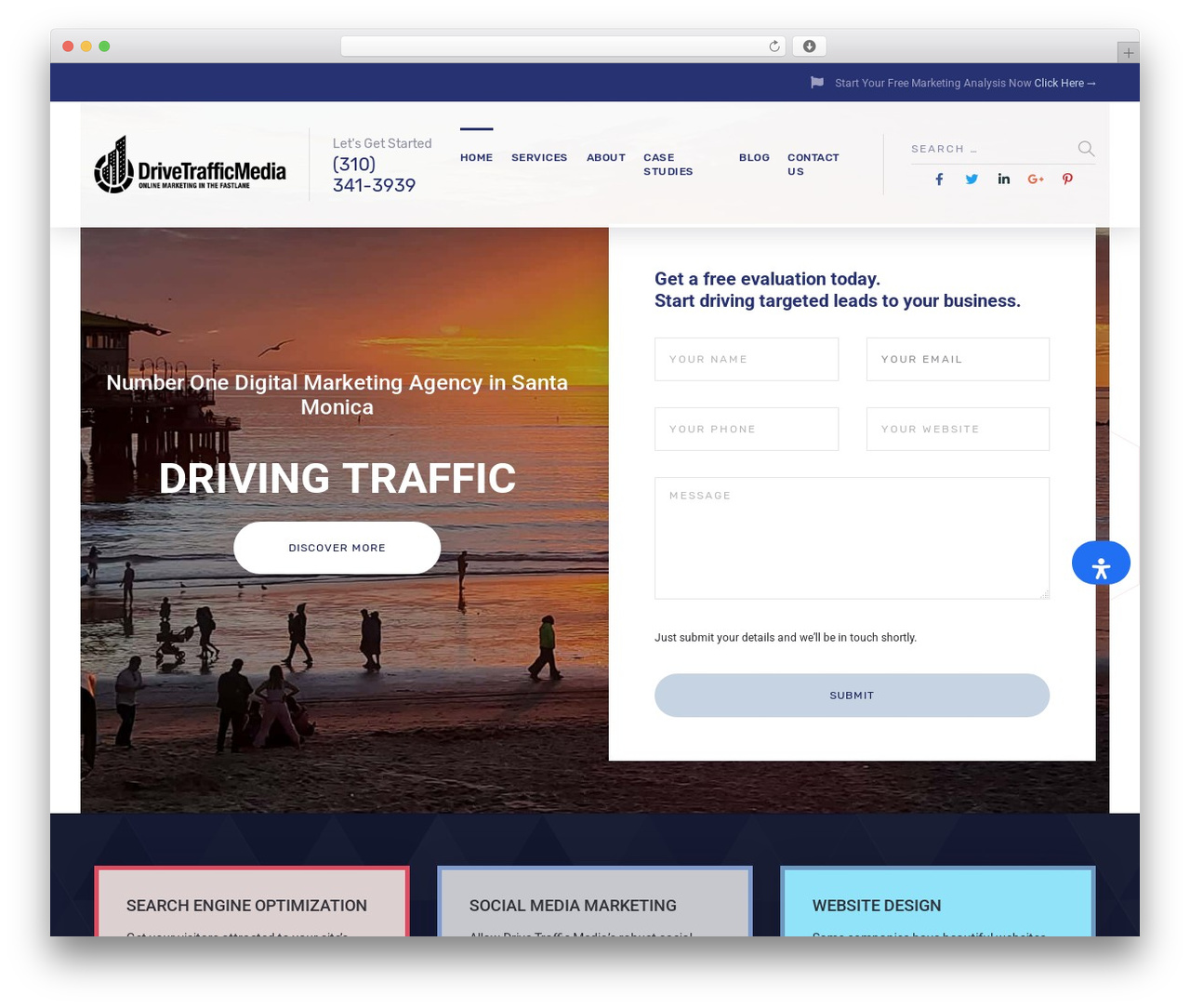The image size is (1190, 1008).
Task: Click the search magnifier icon
Action: click(1086, 149)
